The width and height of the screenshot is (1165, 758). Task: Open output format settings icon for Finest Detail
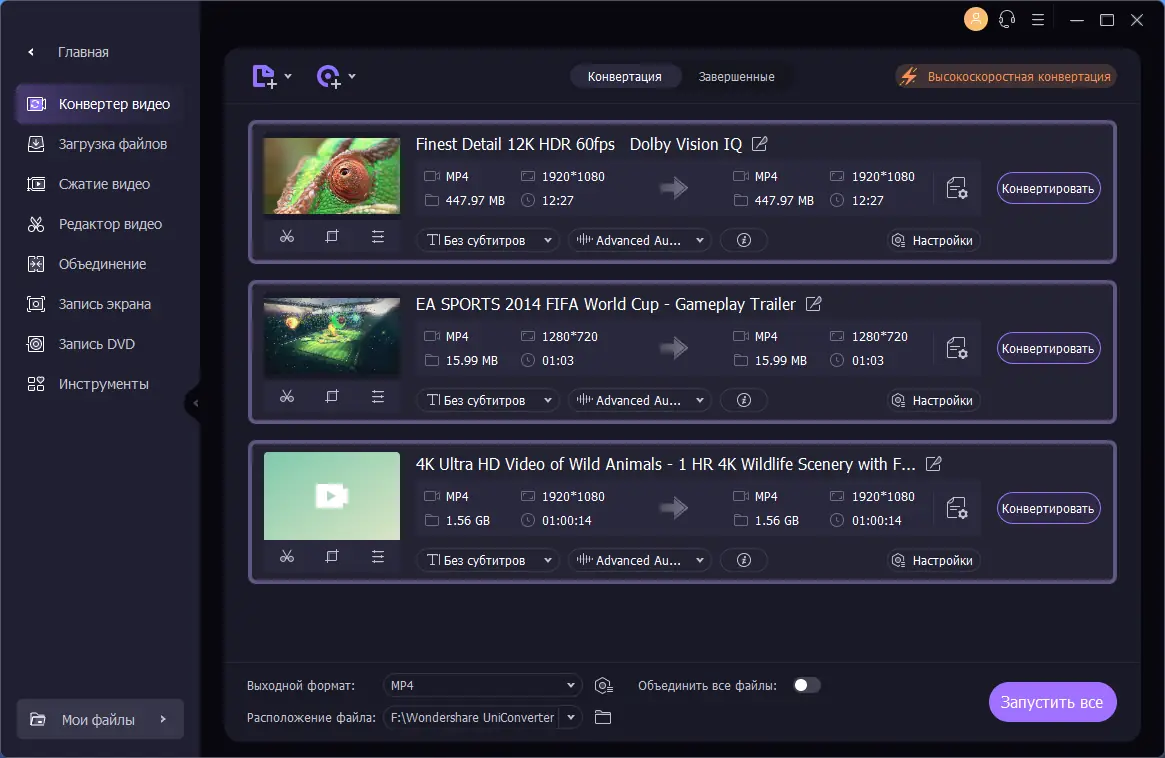click(957, 188)
